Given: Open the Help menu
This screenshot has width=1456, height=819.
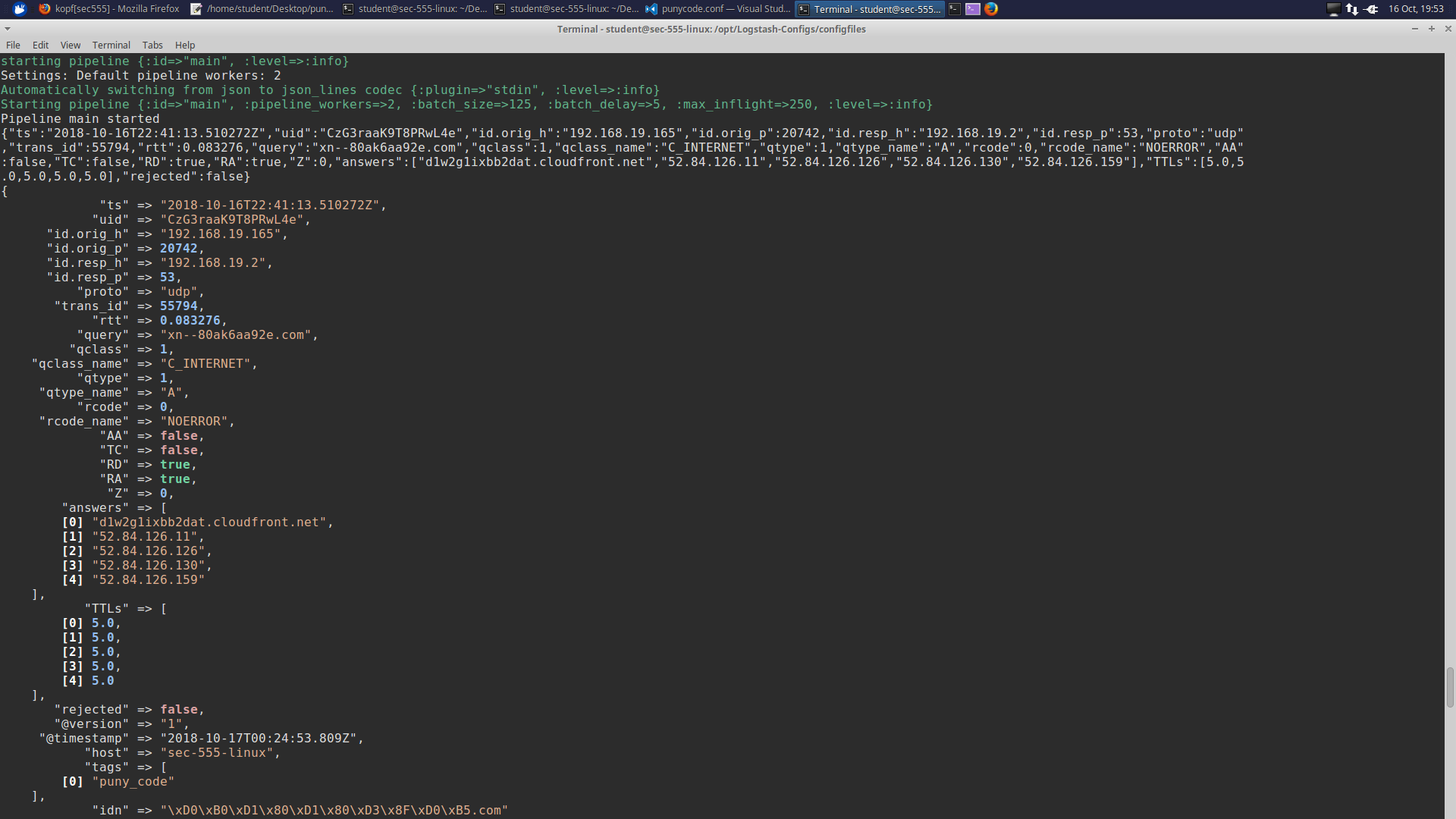Looking at the screenshot, I should pyautogui.click(x=184, y=45).
